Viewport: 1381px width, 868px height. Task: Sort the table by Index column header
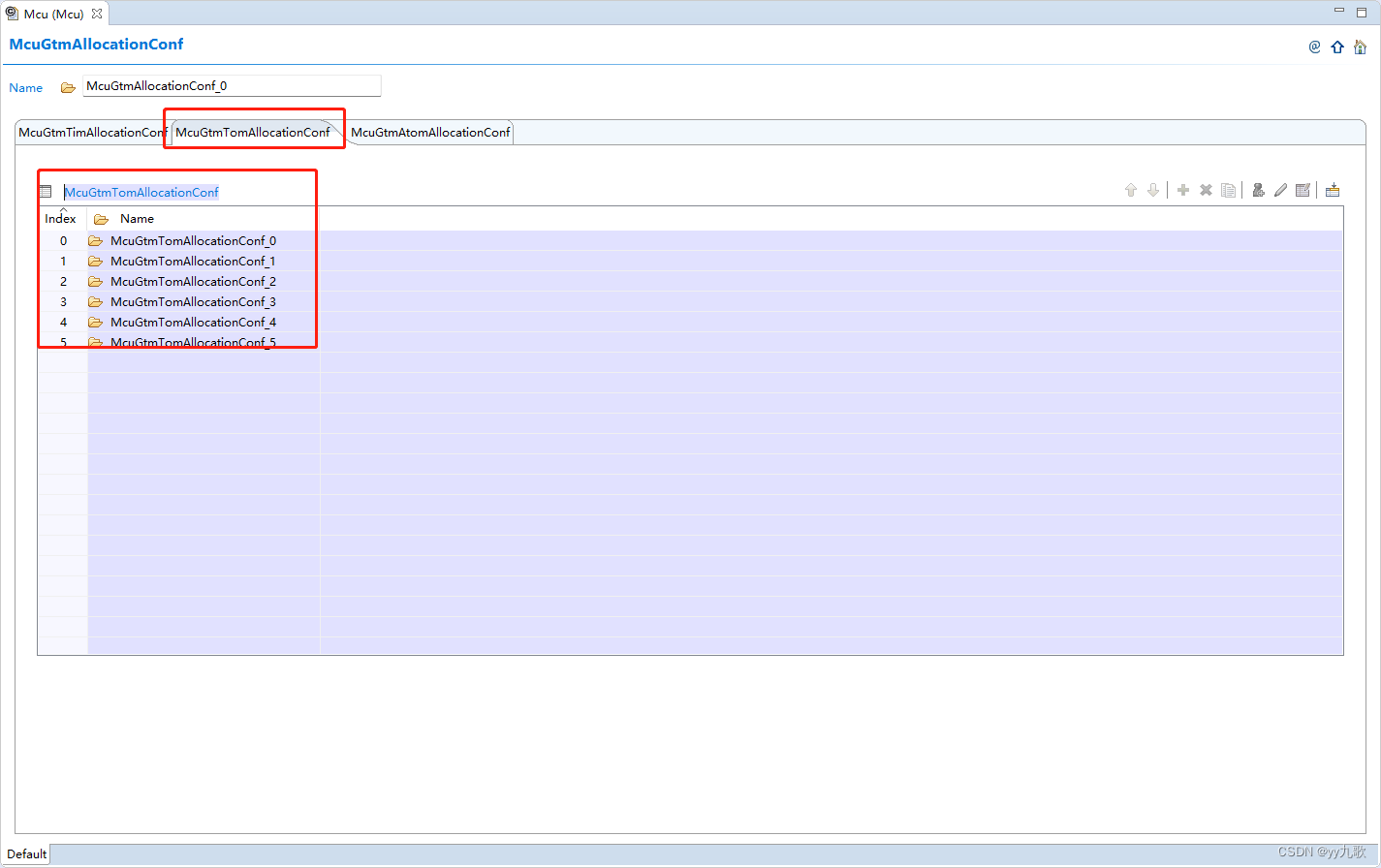coord(60,219)
